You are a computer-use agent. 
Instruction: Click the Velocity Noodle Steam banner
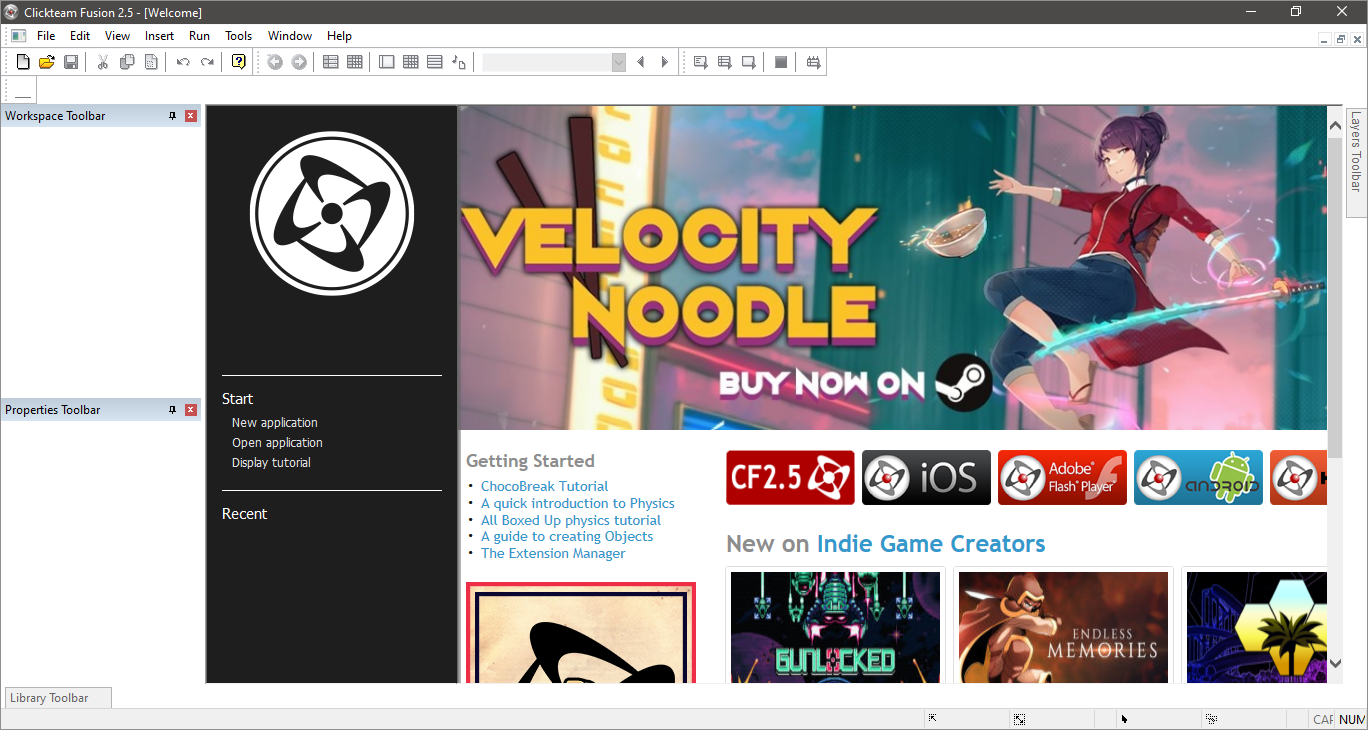(x=893, y=268)
